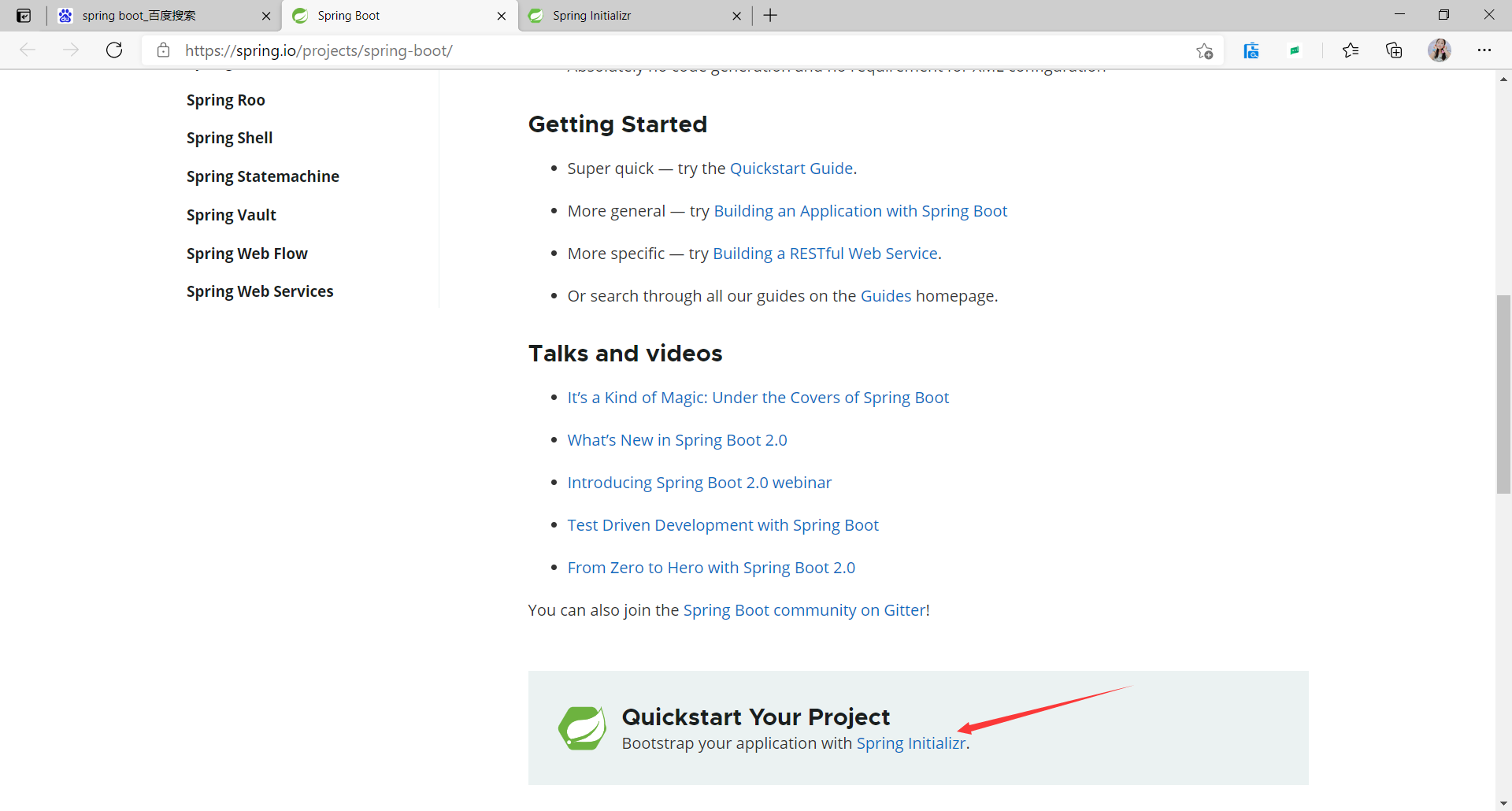Open the Spring Initializr link
1512x811 pixels.
pyautogui.click(x=911, y=743)
